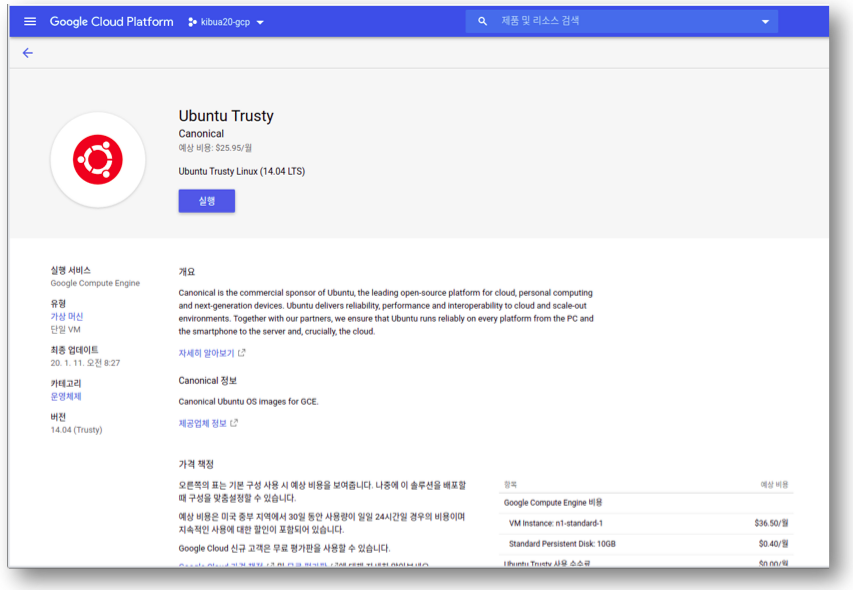Click the VM Instance: n1-standard-1 row
Viewport: 853px width, 590px height.
pyautogui.click(x=646, y=523)
